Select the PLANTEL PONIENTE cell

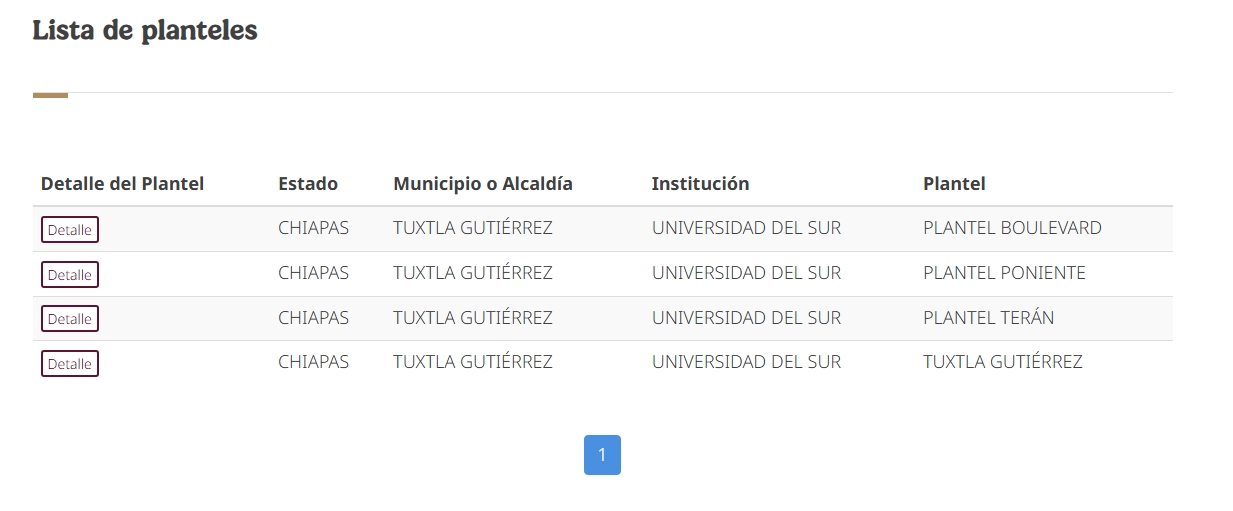[x=1004, y=273]
